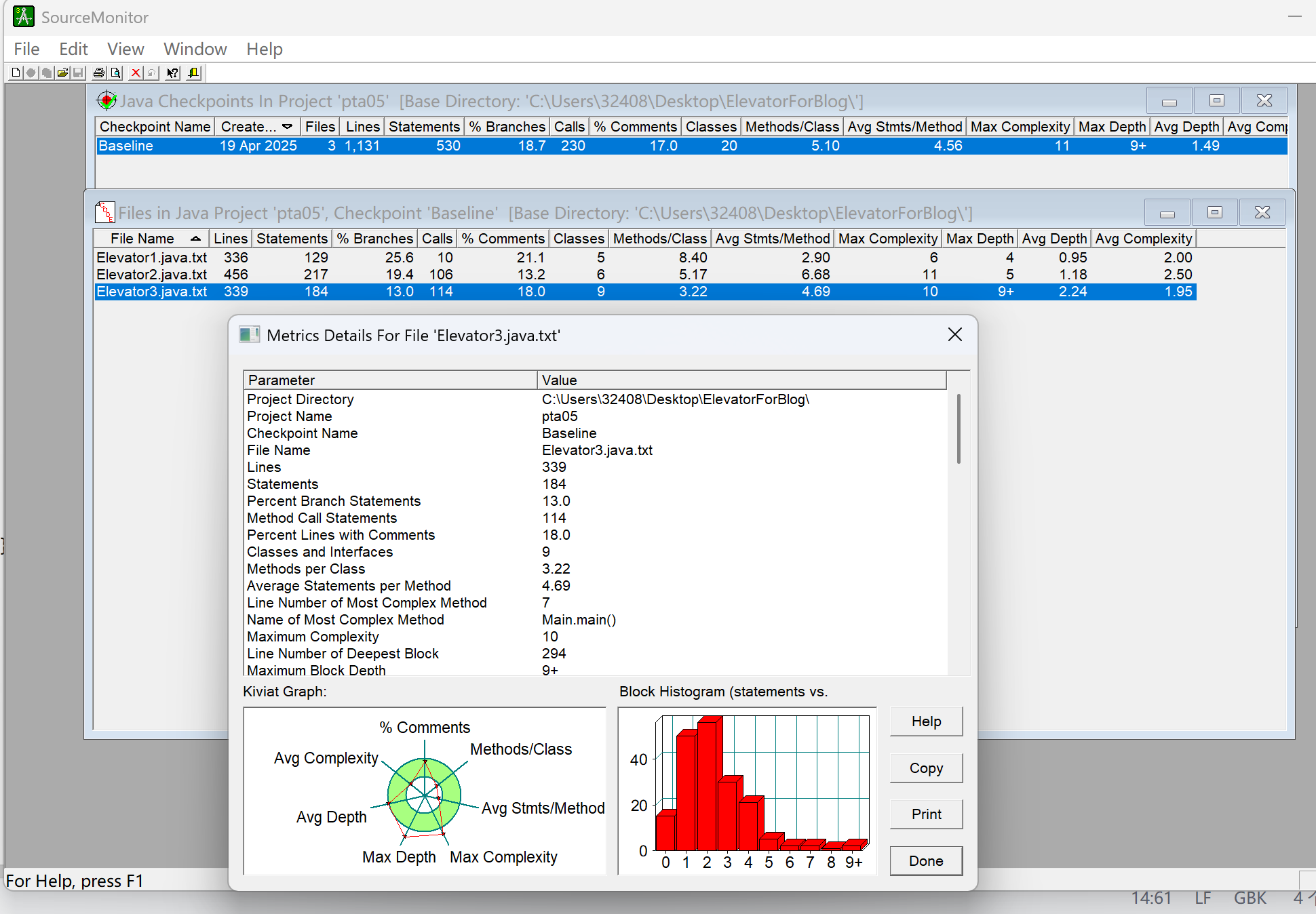Click the Open project folder icon
The image size is (1316, 914).
pos(62,73)
